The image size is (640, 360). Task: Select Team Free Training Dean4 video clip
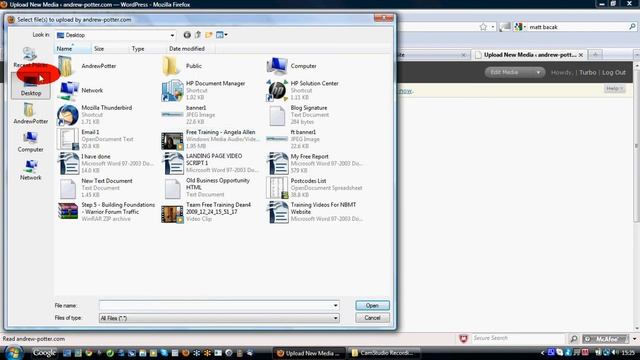(x=172, y=214)
